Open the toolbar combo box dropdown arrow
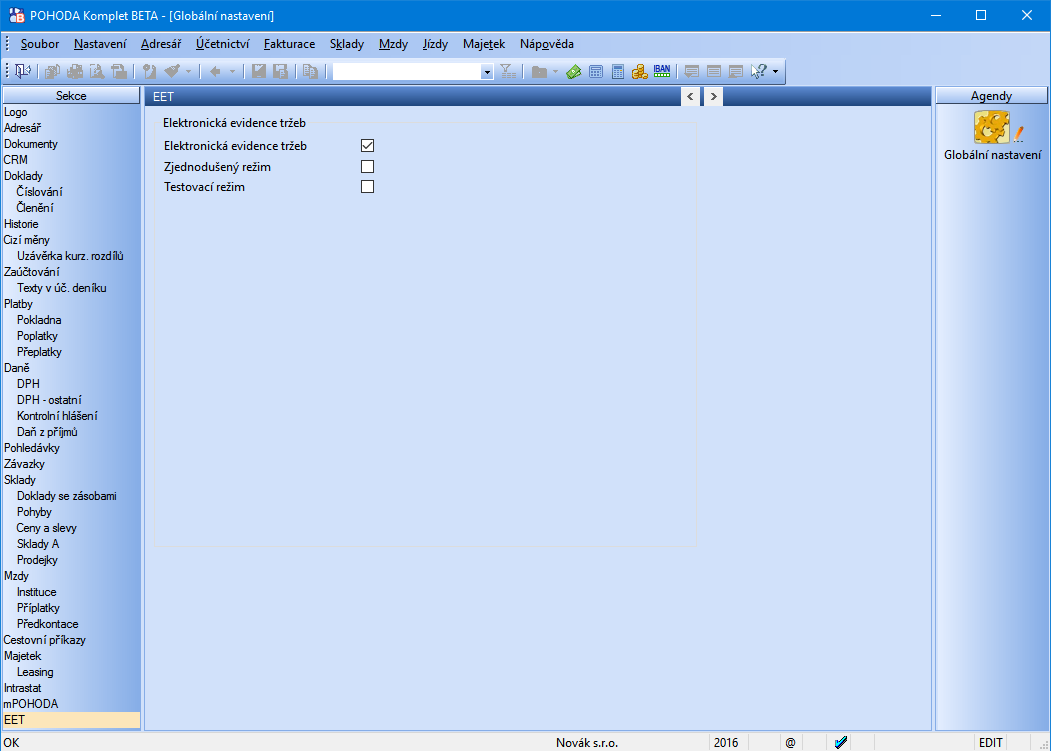The image size is (1051, 751). [x=487, y=72]
